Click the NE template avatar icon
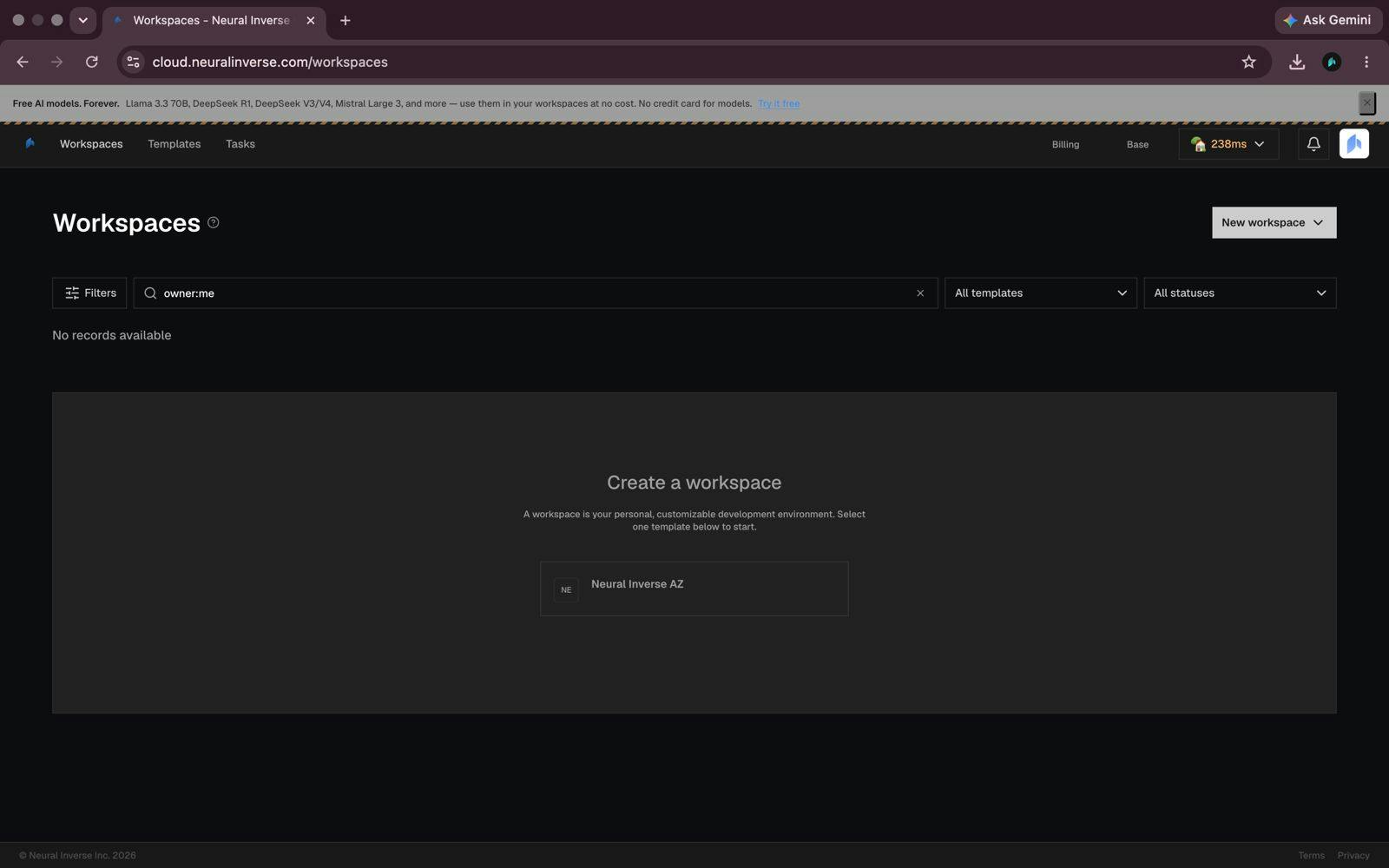The height and width of the screenshot is (868, 1389). [566, 590]
